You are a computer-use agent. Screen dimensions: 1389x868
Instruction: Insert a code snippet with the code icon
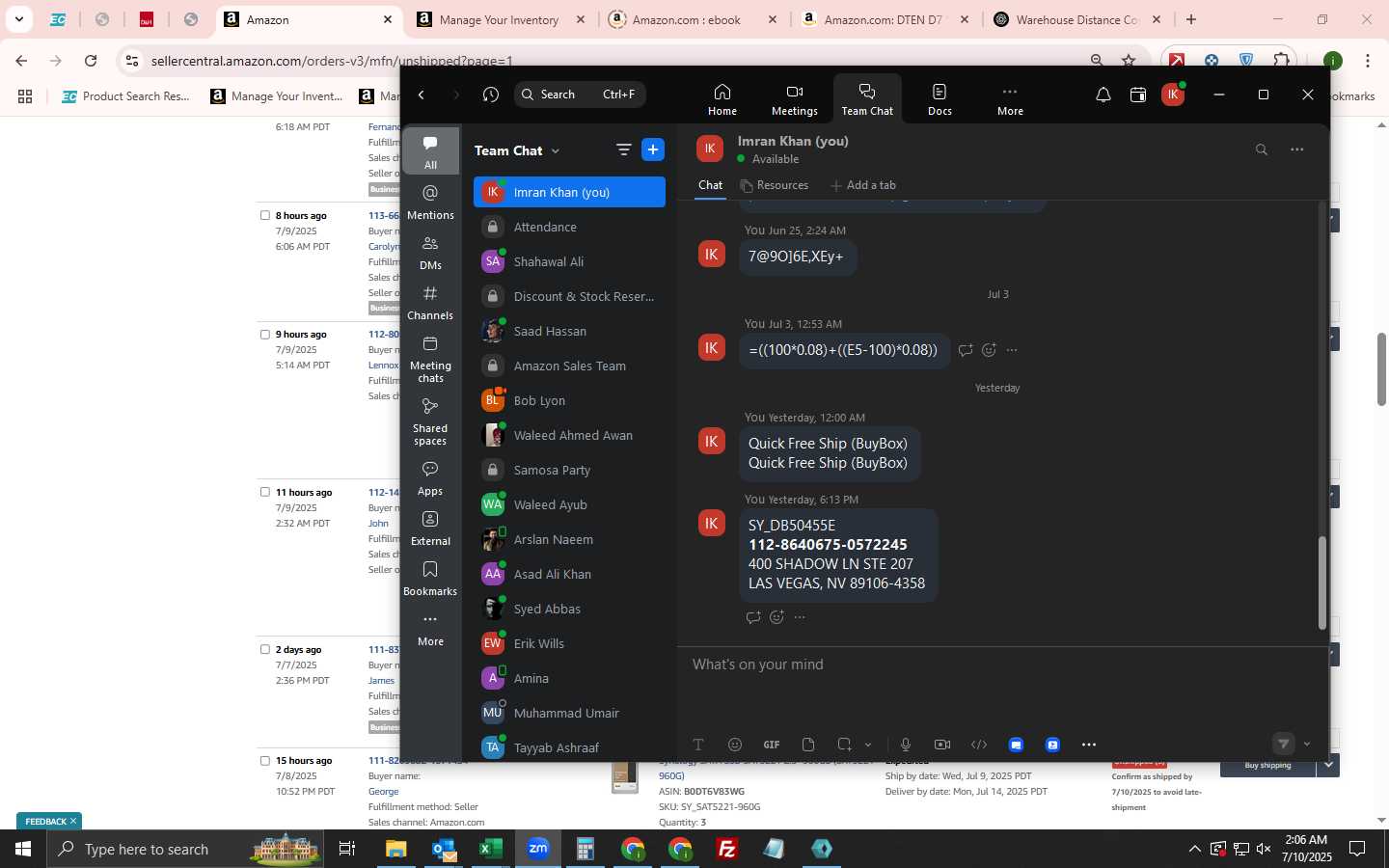point(979,745)
